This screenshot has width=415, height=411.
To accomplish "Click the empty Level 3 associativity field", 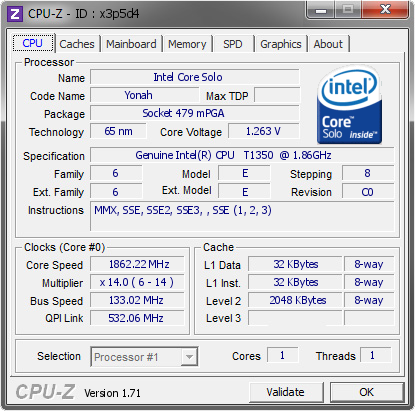I will pos(369,318).
